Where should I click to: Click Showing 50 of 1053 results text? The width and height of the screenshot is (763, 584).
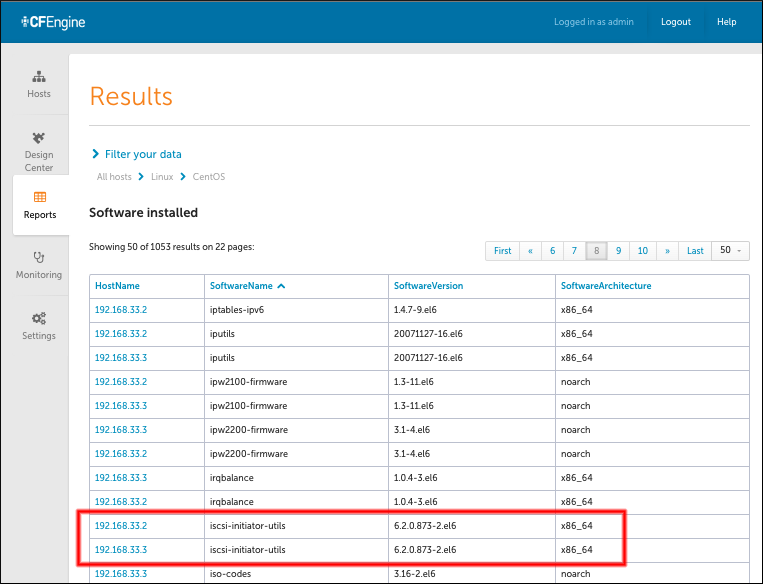172,247
